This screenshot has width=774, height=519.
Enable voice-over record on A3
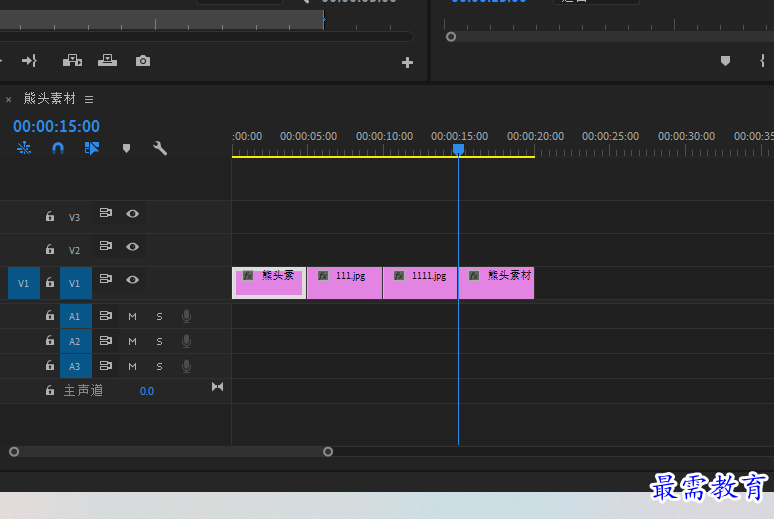point(186,366)
